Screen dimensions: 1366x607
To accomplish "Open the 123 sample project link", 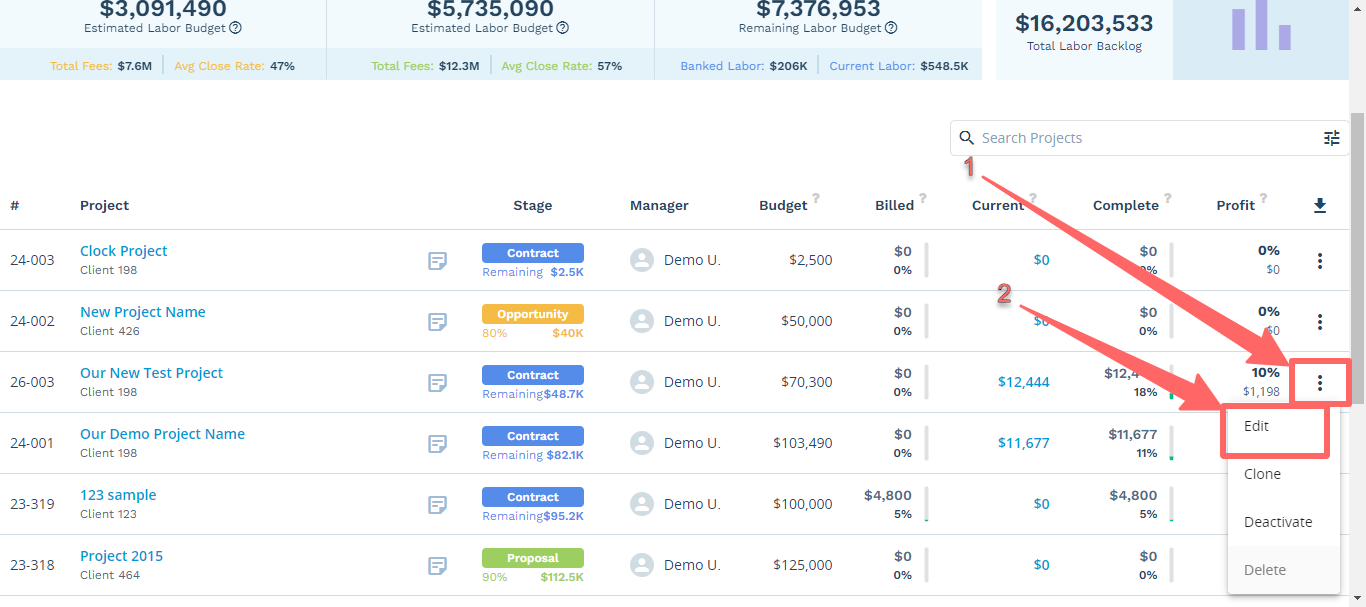I will point(118,495).
